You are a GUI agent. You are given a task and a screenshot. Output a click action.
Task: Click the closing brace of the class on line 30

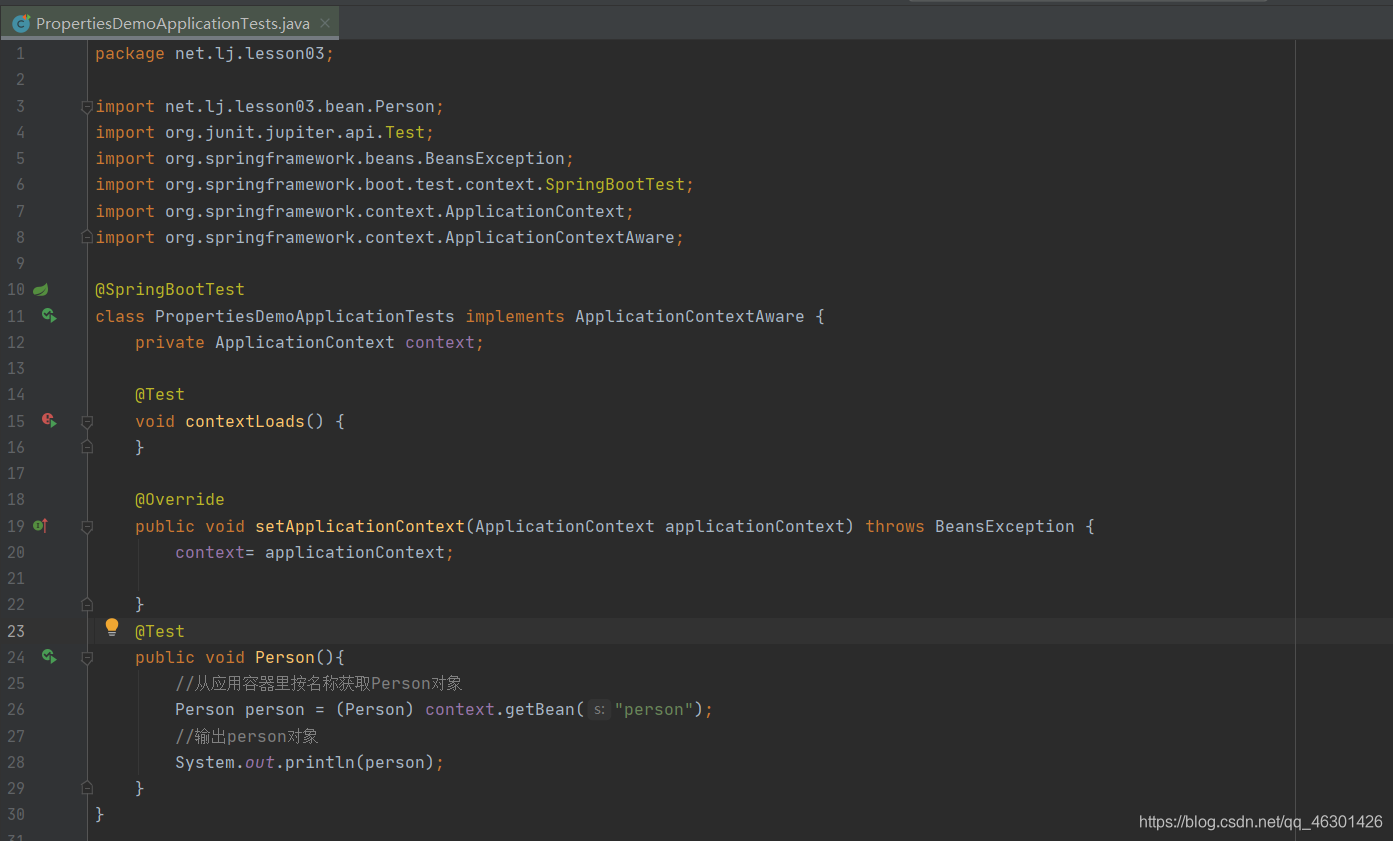100,815
